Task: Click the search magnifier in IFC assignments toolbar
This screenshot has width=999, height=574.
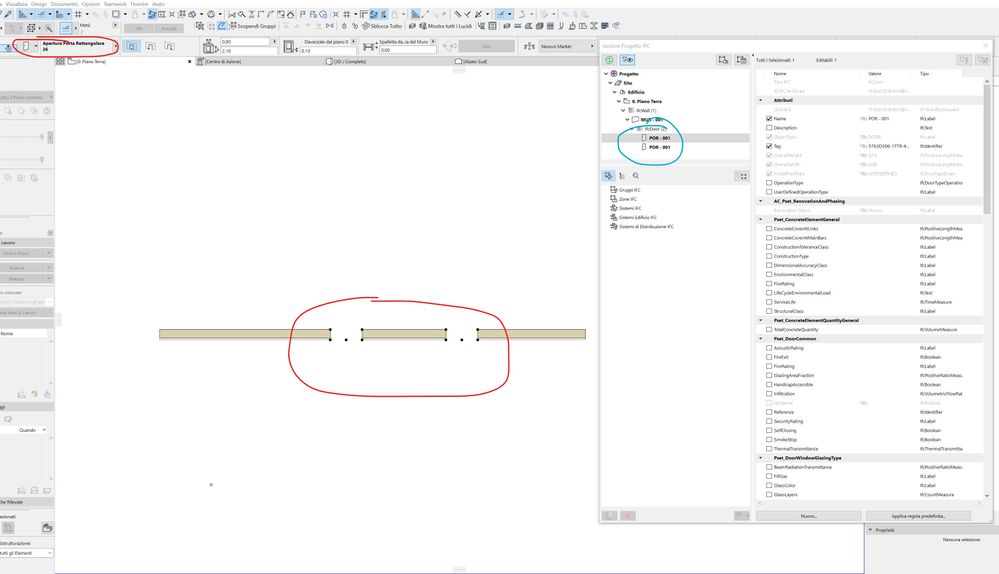Action: (635, 176)
